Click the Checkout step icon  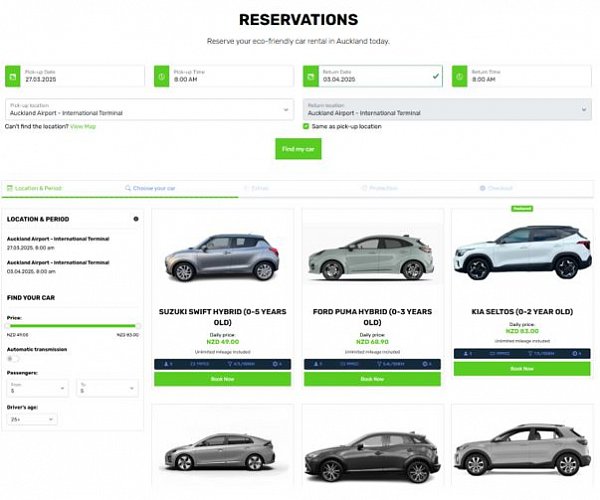click(x=483, y=188)
